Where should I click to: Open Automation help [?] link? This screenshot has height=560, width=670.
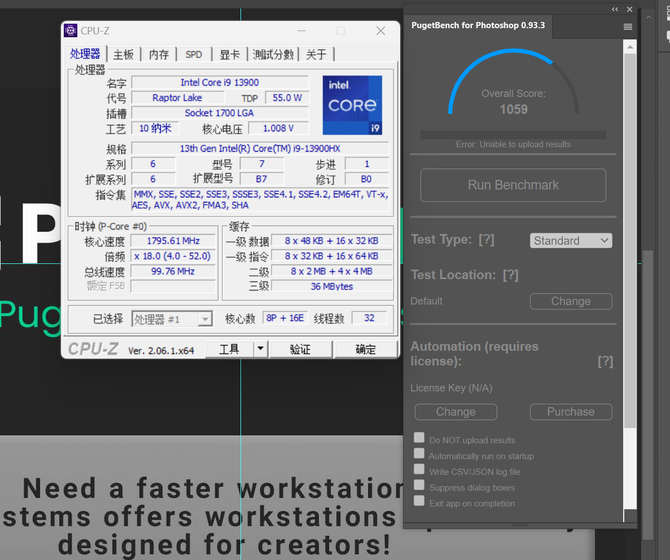[605, 362]
